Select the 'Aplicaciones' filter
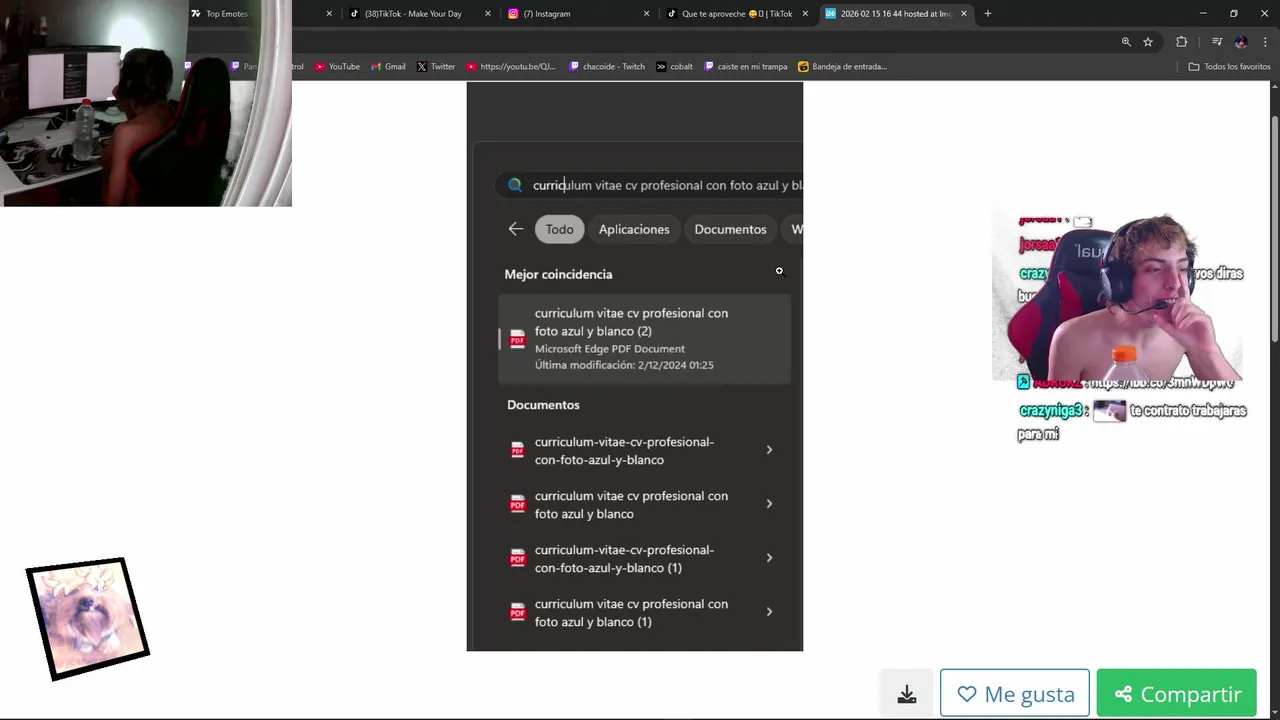Image resolution: width=1280 pixels, height=720 pixels. (634, 229)
